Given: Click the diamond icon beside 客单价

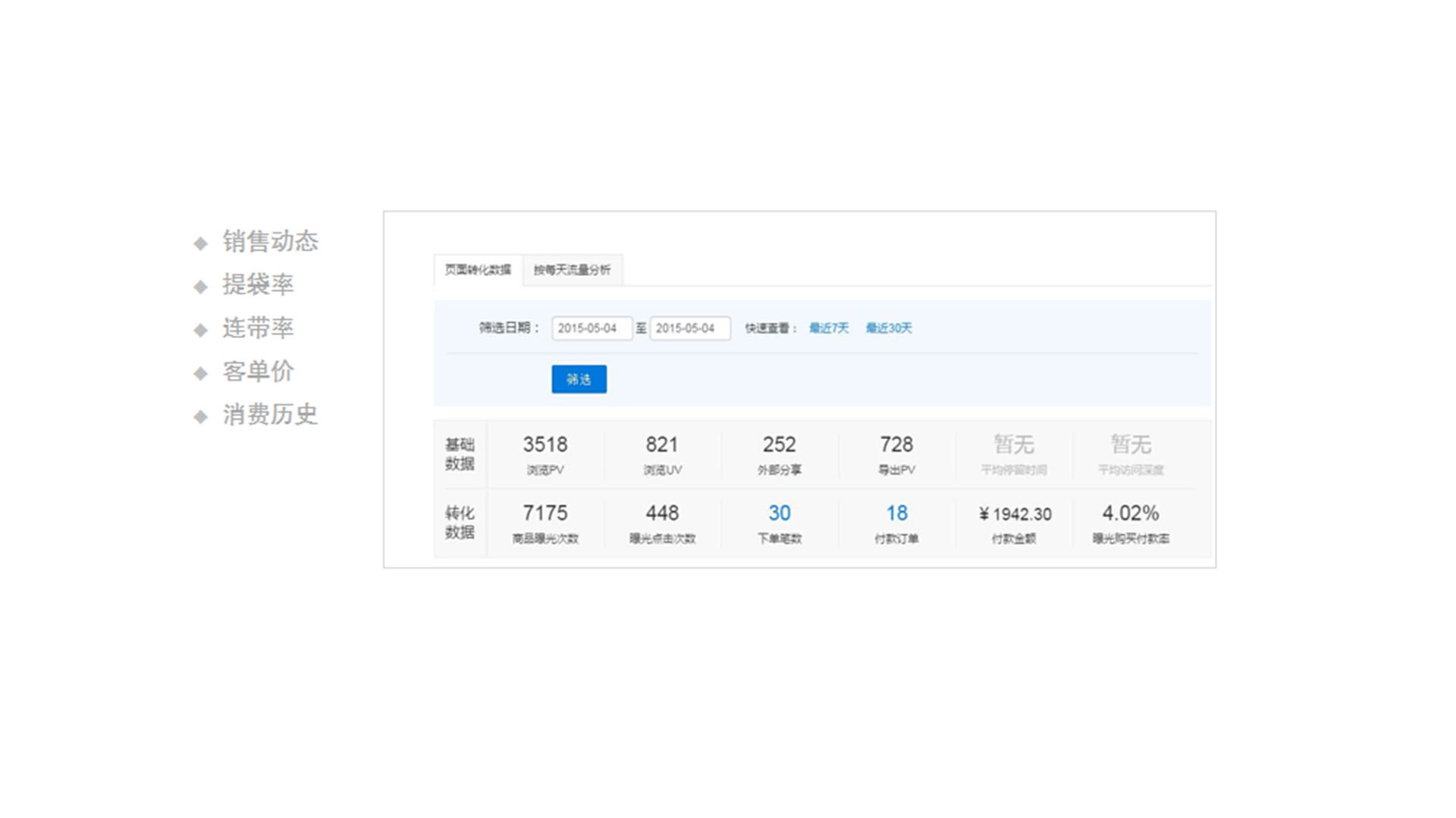Looking at the screenshot, I should click(201, 372).
